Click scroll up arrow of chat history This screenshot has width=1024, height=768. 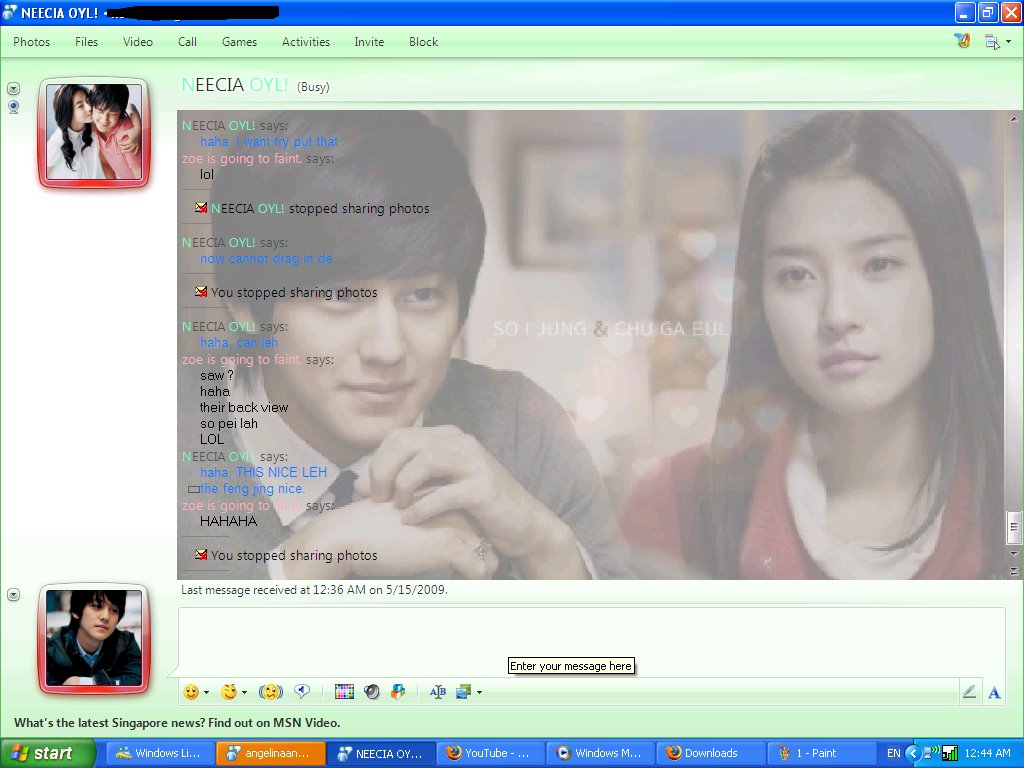point(1014,119)
